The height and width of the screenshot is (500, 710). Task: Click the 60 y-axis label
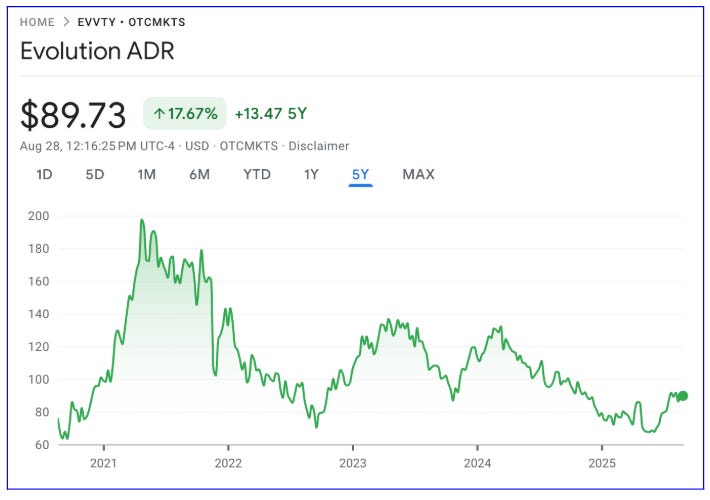pyautogui.click(x=41, y=444)
